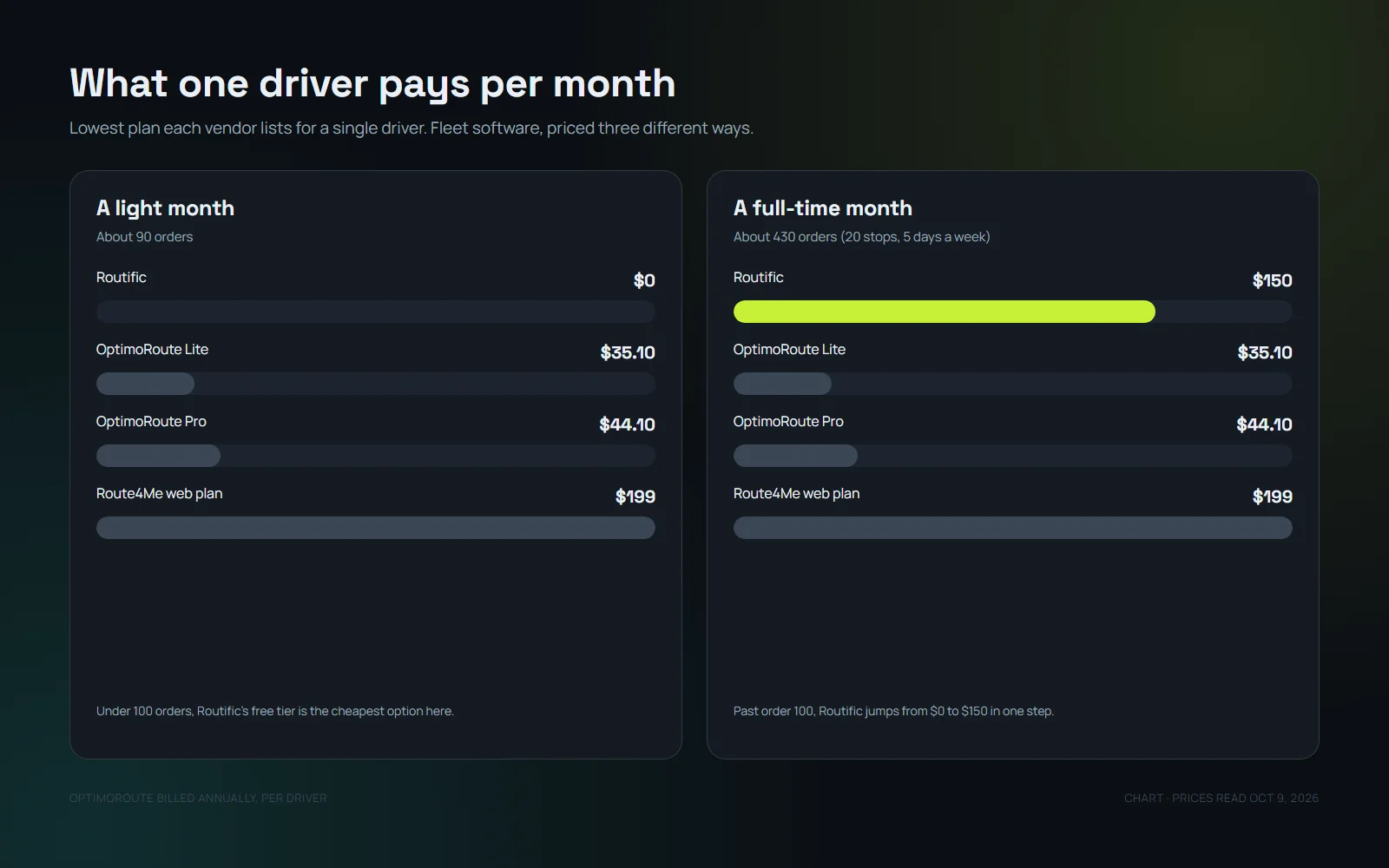Click the $35.10 value in full-time month card
1389x868 pixels.
[1265, 352]
